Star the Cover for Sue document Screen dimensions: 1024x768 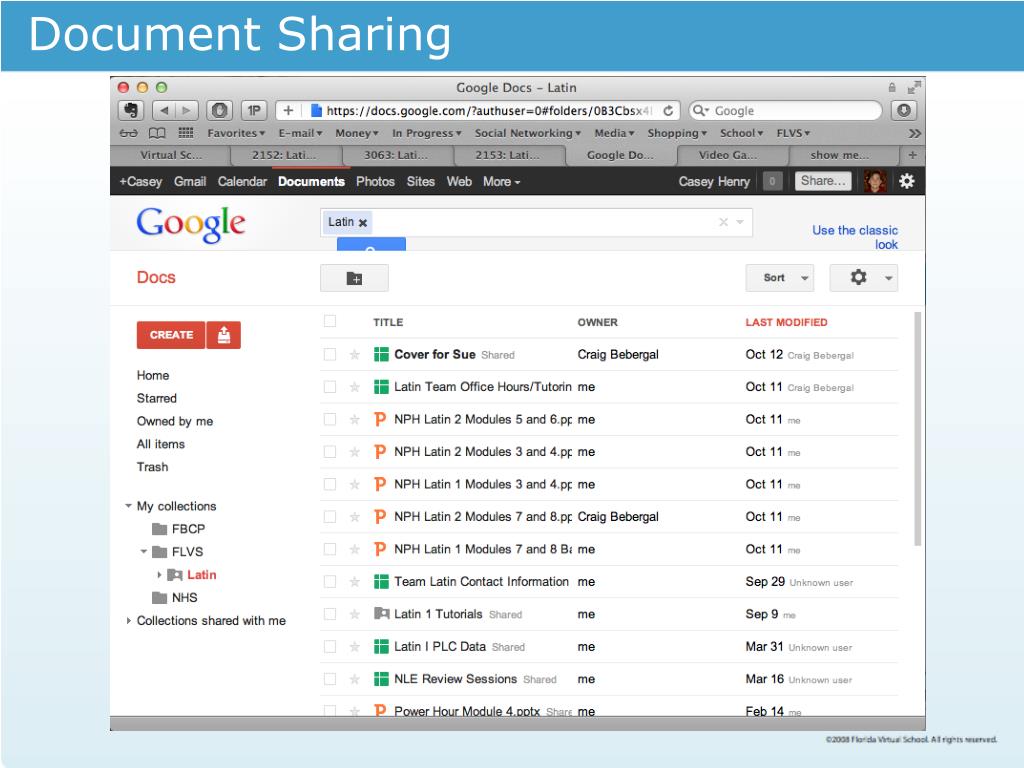355,355
